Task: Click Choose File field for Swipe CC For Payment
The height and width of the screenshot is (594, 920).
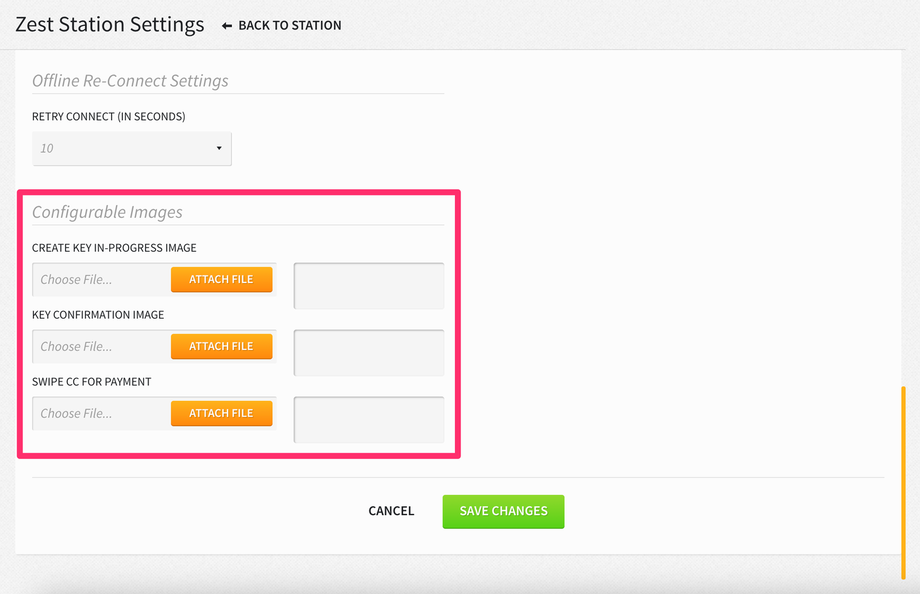Action: coord(102,413)
